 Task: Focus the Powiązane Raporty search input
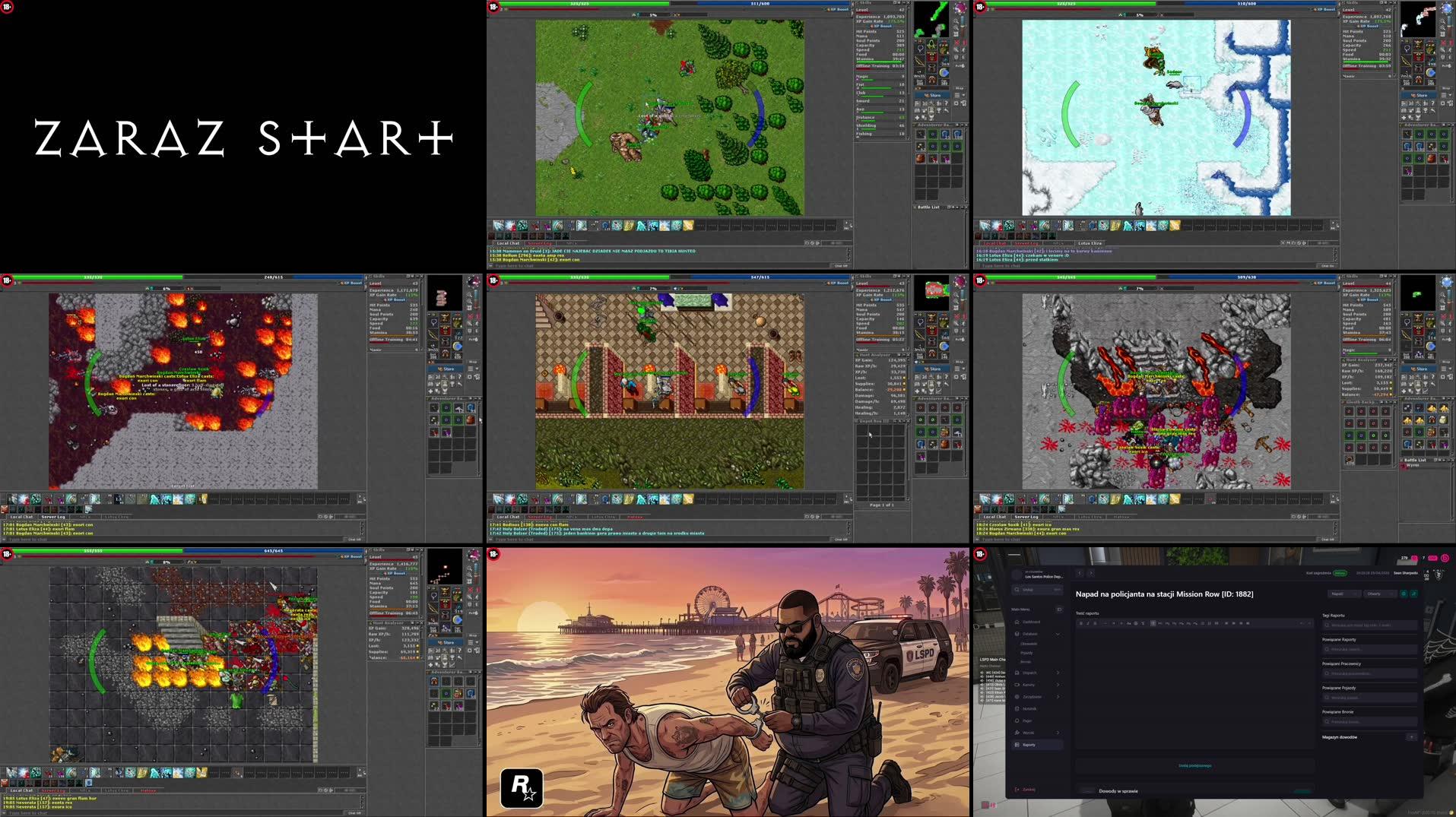click(x=1369, y=650)
